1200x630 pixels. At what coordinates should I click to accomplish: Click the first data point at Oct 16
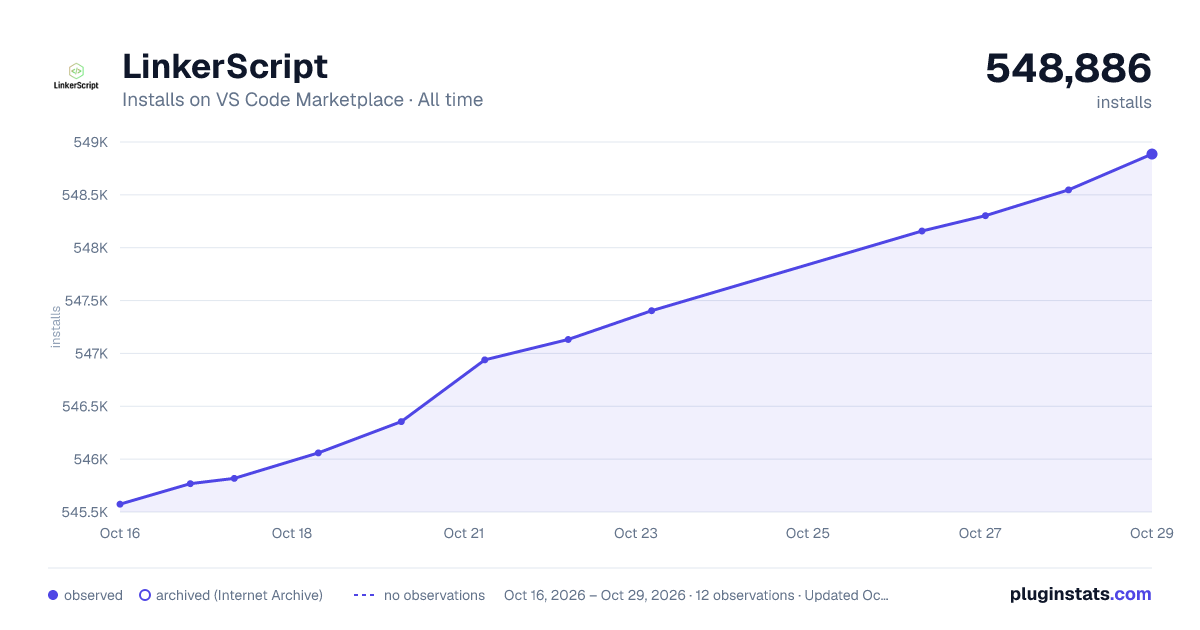tap(120, 504)
